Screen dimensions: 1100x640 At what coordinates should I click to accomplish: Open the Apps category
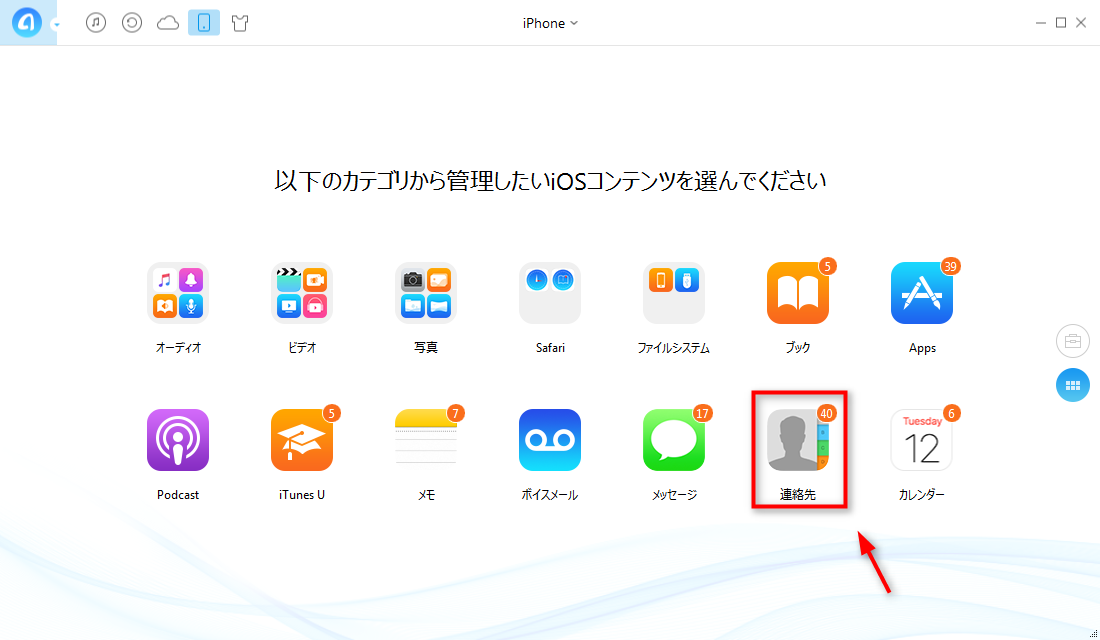[x=922, y=293]
